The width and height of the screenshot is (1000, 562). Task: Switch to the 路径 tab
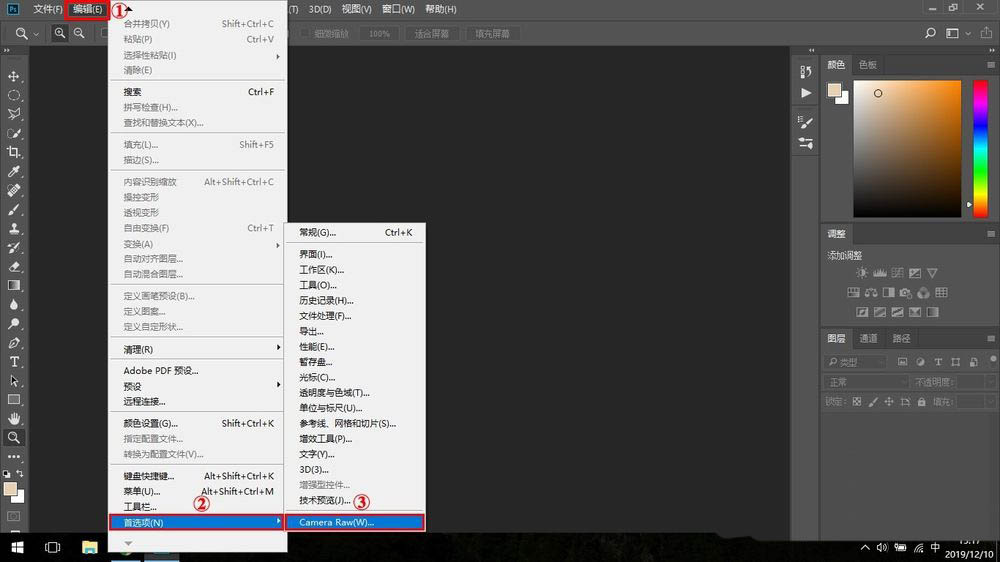901,338
